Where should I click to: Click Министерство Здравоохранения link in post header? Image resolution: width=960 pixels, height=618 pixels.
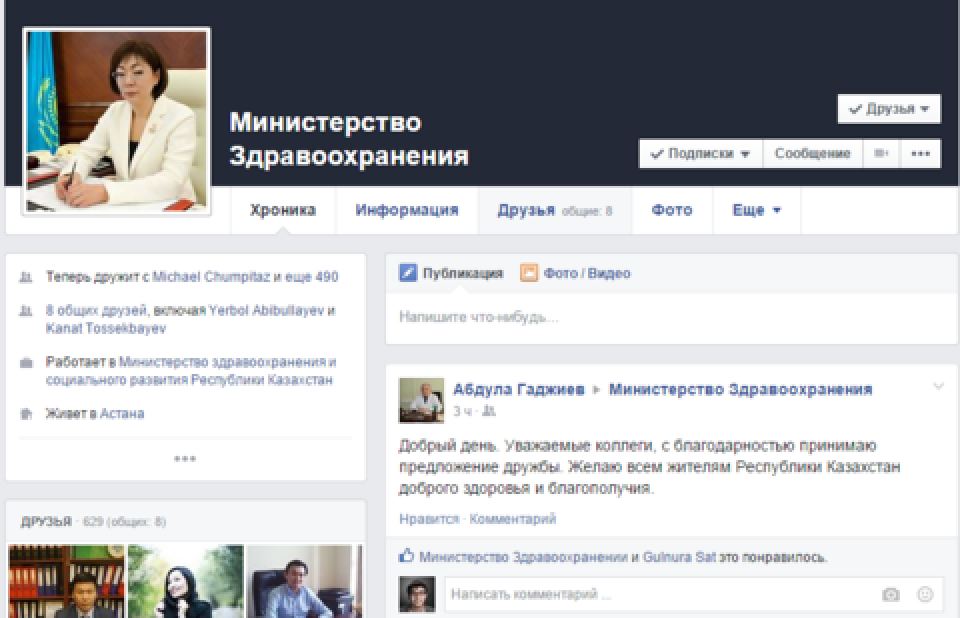[740, 389]
